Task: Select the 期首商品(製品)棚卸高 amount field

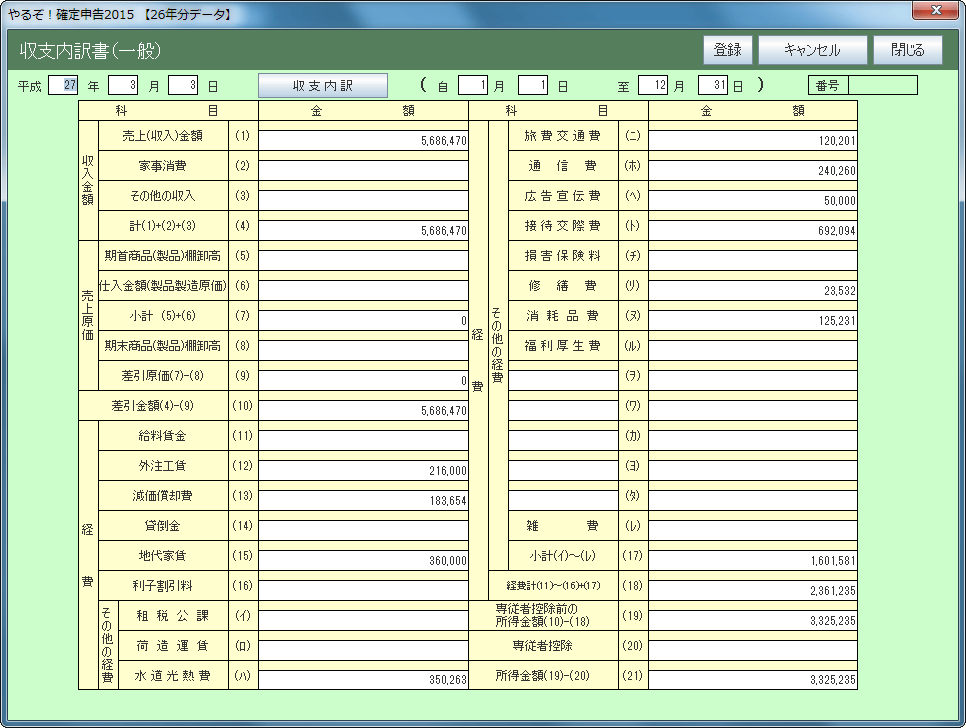Action: tap(363, 260)
